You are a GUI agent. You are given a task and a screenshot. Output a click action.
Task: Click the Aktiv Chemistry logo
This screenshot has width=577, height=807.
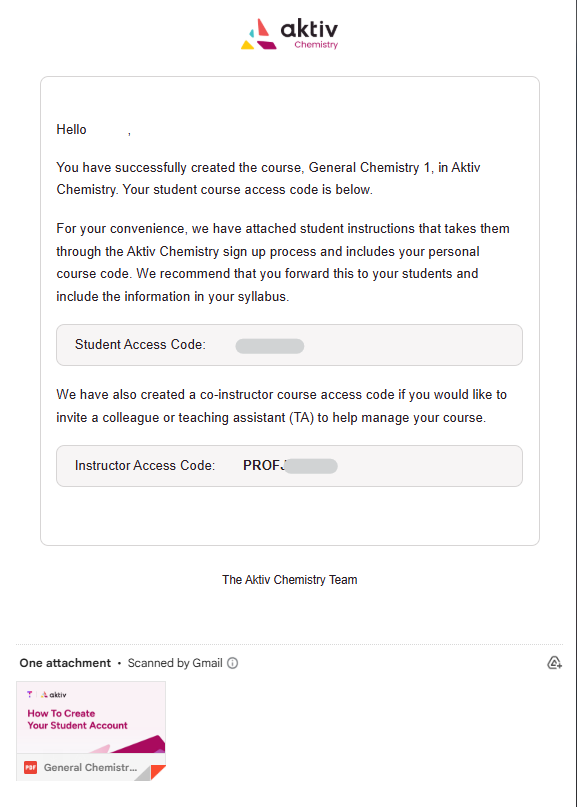[x=289, y=34]
